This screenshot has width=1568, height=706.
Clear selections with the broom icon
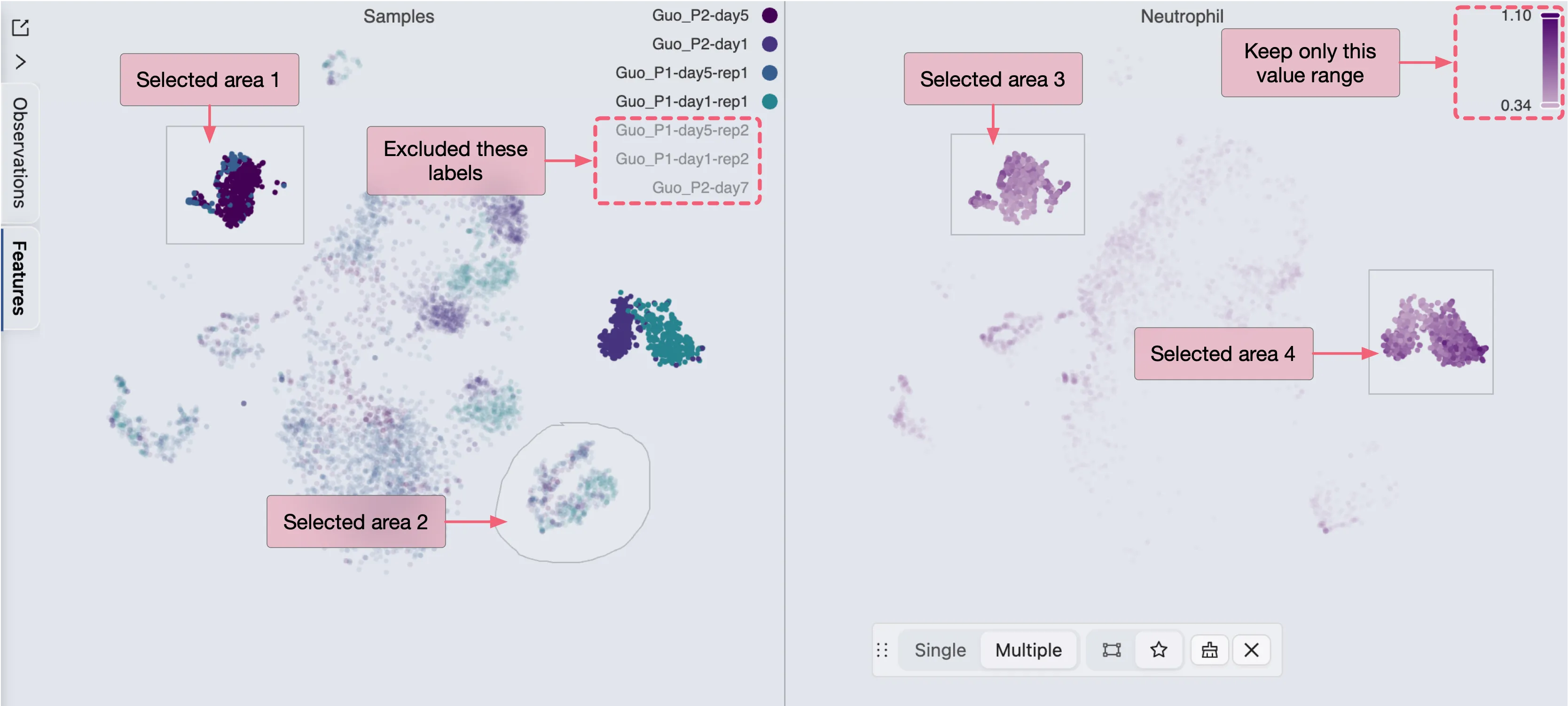click(x=1209, y=650)
